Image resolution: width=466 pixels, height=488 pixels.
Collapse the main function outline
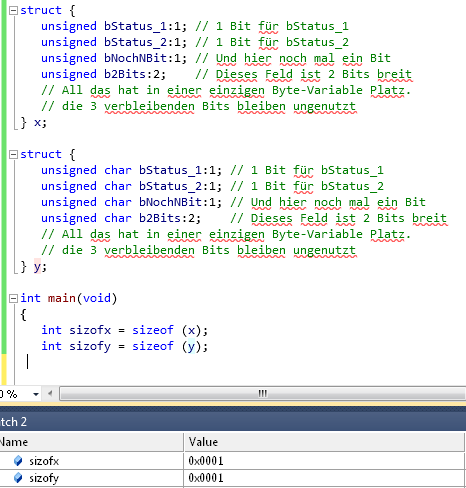pyautogui.click(x=13, y=298)
